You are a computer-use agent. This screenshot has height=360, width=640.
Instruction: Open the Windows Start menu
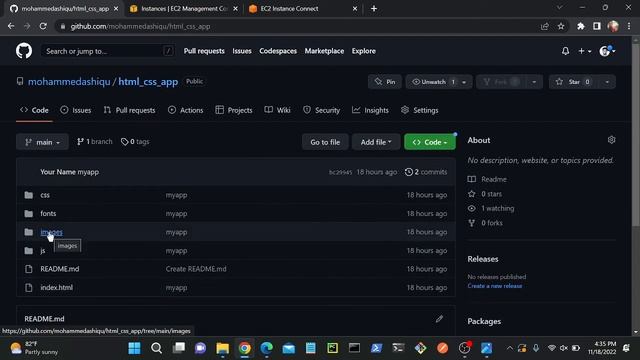click(x=134, y=348)
